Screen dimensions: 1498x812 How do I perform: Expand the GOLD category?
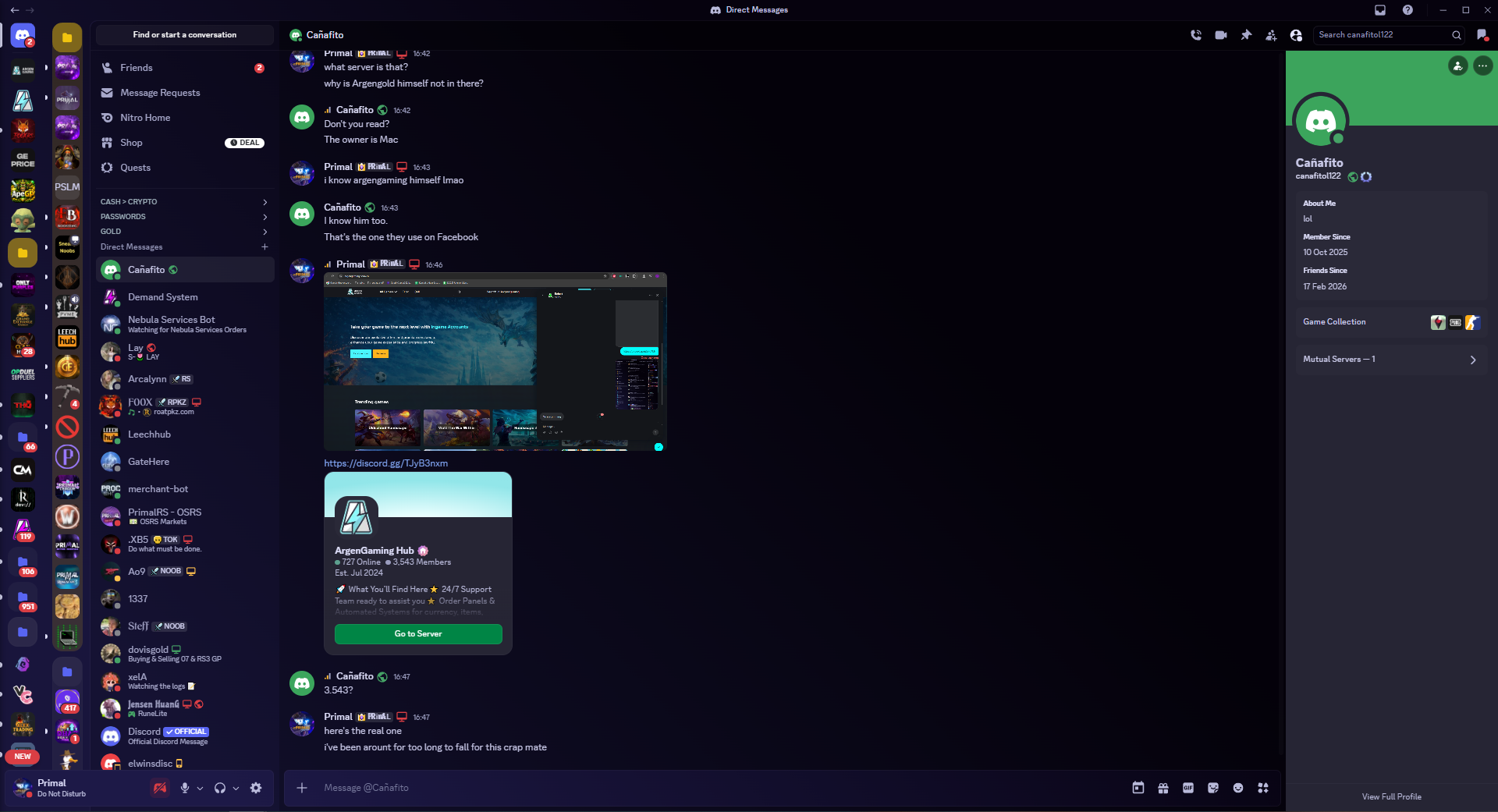[x=185, y=232]
